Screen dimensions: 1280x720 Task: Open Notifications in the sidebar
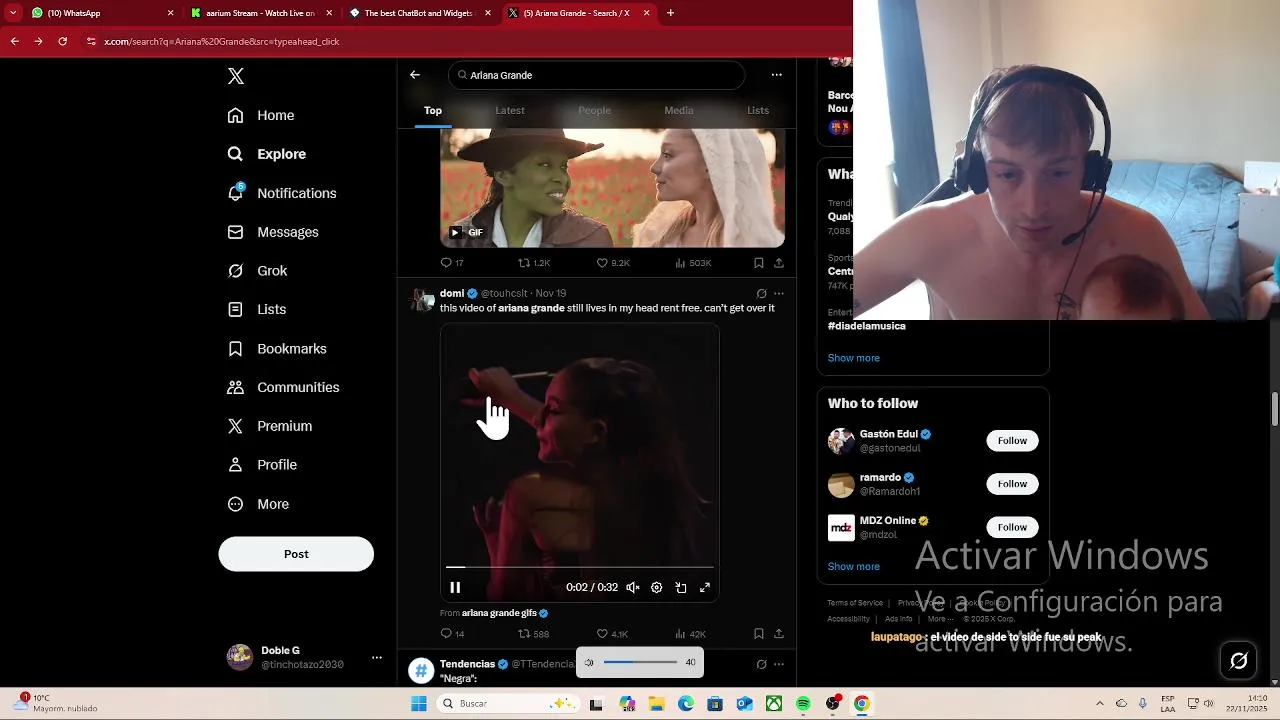[282, 193]
